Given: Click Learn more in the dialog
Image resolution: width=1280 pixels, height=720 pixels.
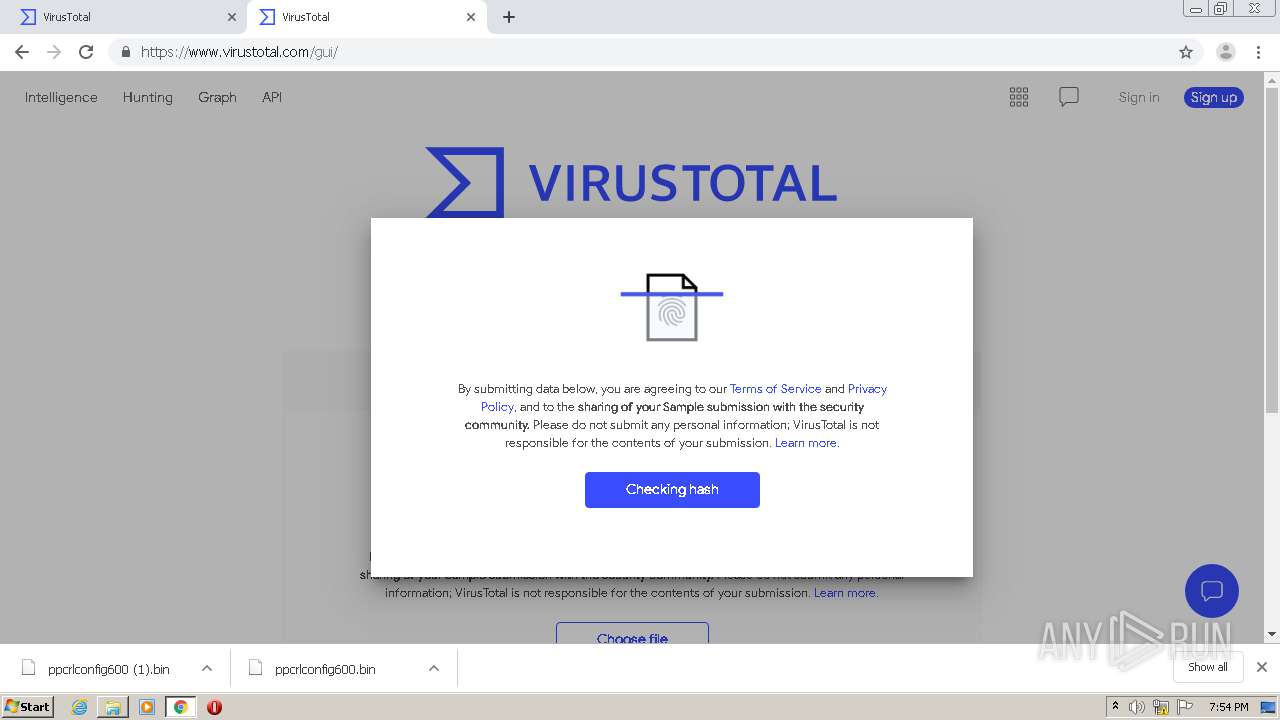Looking at the screenshot, I should pyautogui.click(x=806, y=443).
